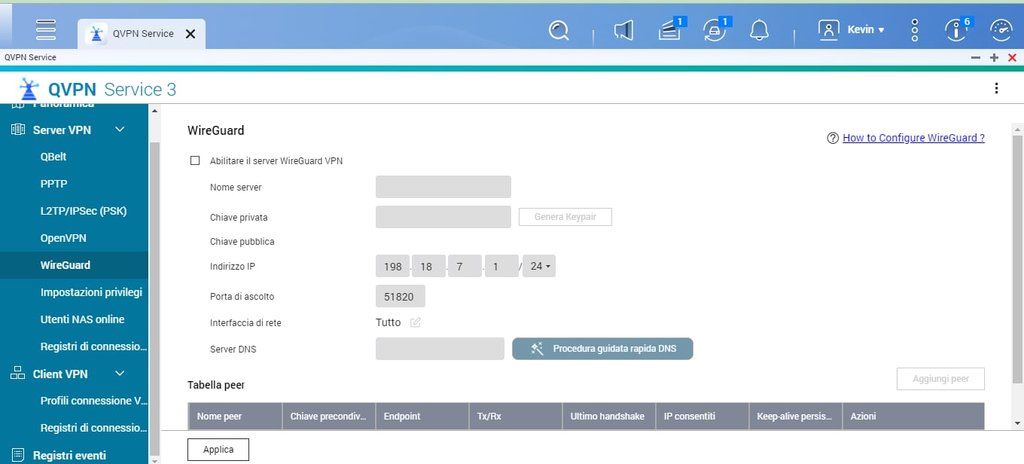Viewport: 1024px width, 464px height.
Task: Select WireGuard in the sidebar
Action: (x=65, y=265)
